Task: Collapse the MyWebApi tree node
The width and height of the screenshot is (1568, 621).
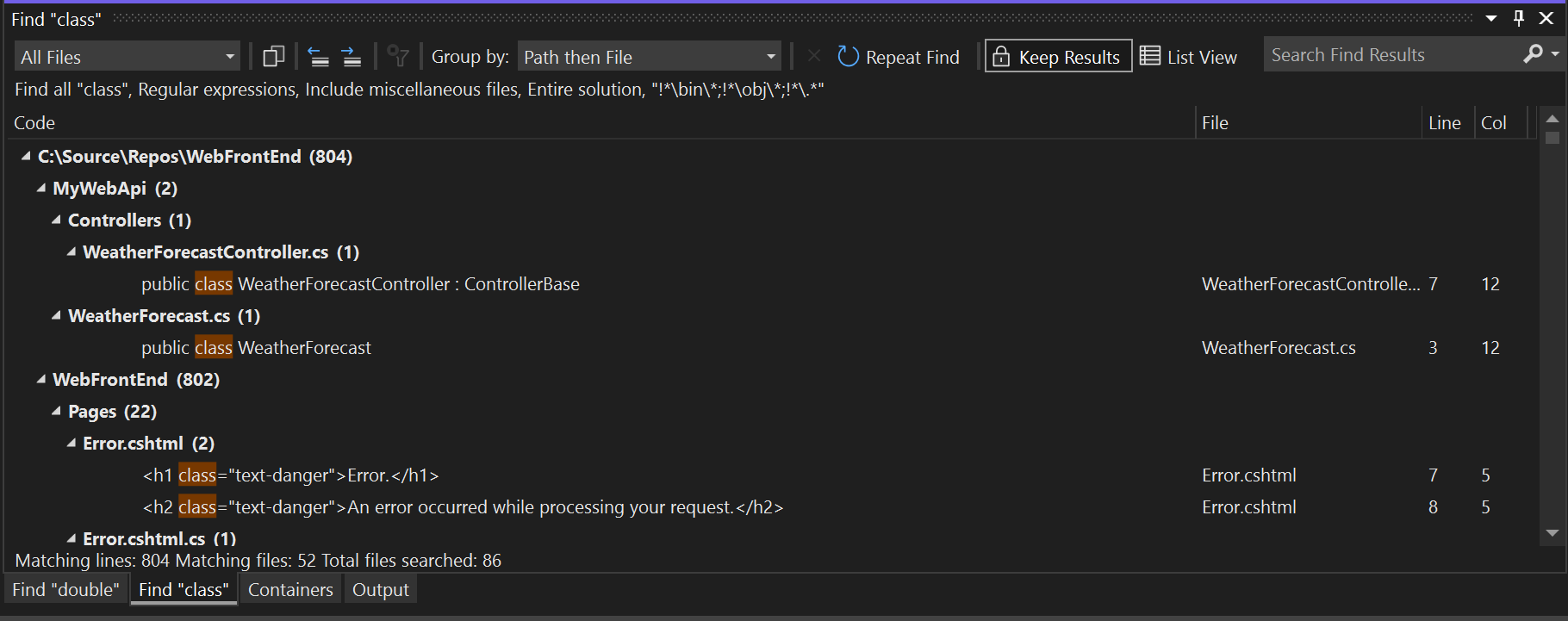Action: pyautogui.click(x=41, y=188)
